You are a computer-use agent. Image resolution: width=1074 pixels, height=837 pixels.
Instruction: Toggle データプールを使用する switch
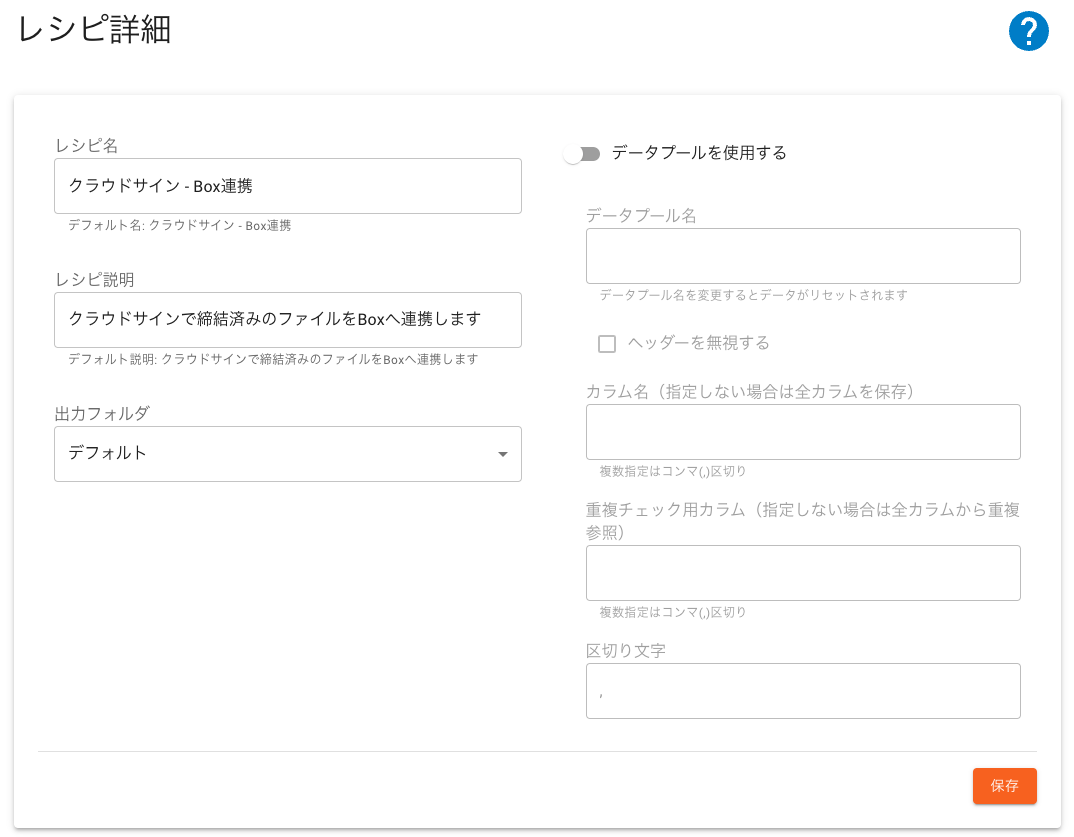582,154
